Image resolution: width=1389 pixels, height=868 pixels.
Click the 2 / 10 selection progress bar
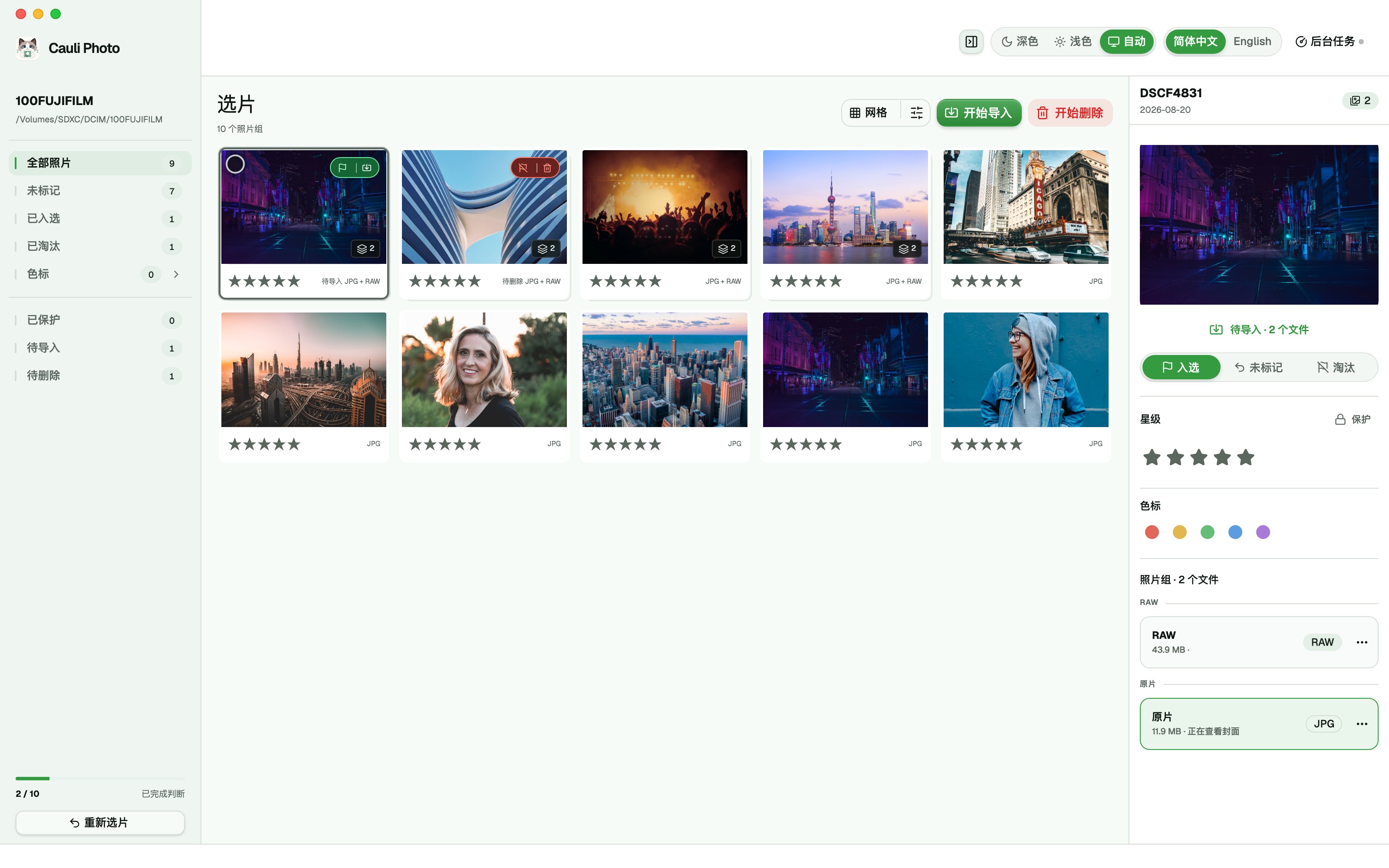tap(100, 779)
